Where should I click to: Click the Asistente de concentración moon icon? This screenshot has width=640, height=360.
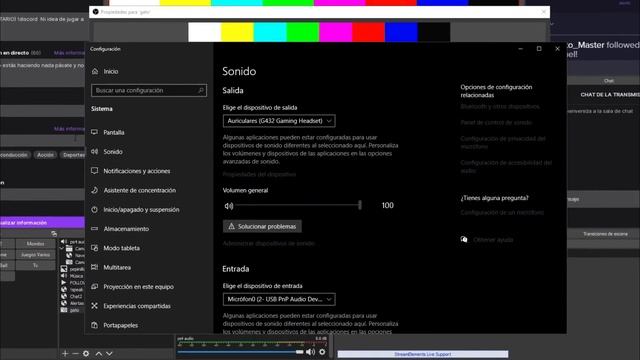click(x=95, y=190)
